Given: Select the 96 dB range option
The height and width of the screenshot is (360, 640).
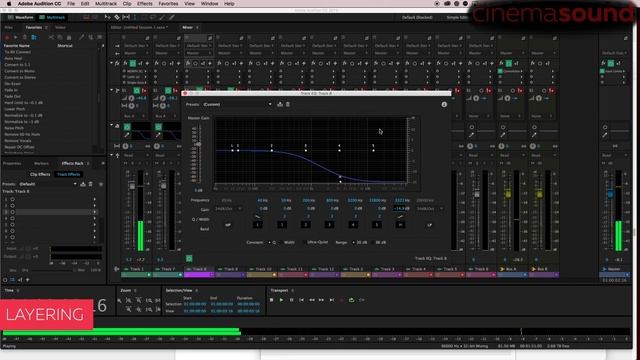Looking at the screenshot, I should coord(380,242).
